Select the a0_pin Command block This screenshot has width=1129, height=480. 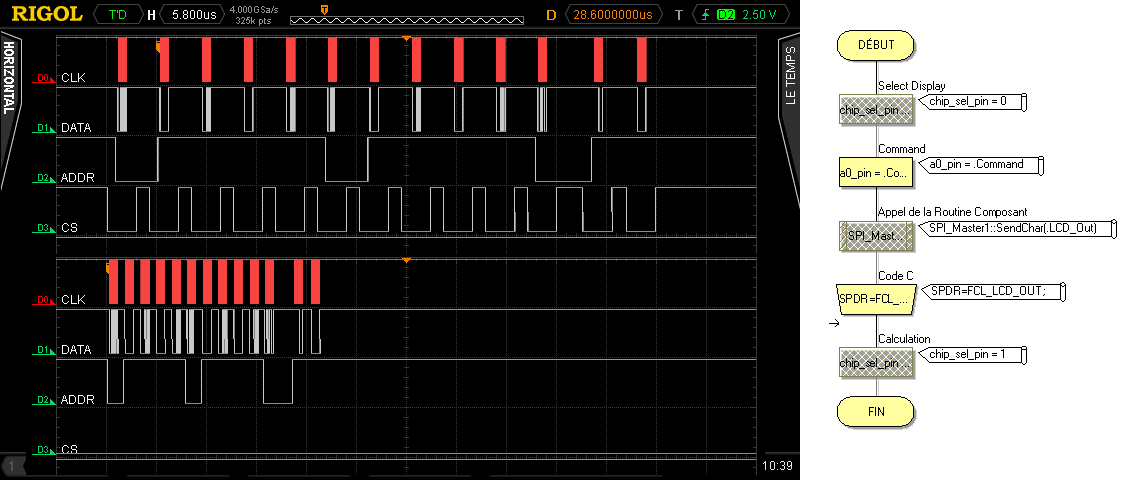coord(876,173)
